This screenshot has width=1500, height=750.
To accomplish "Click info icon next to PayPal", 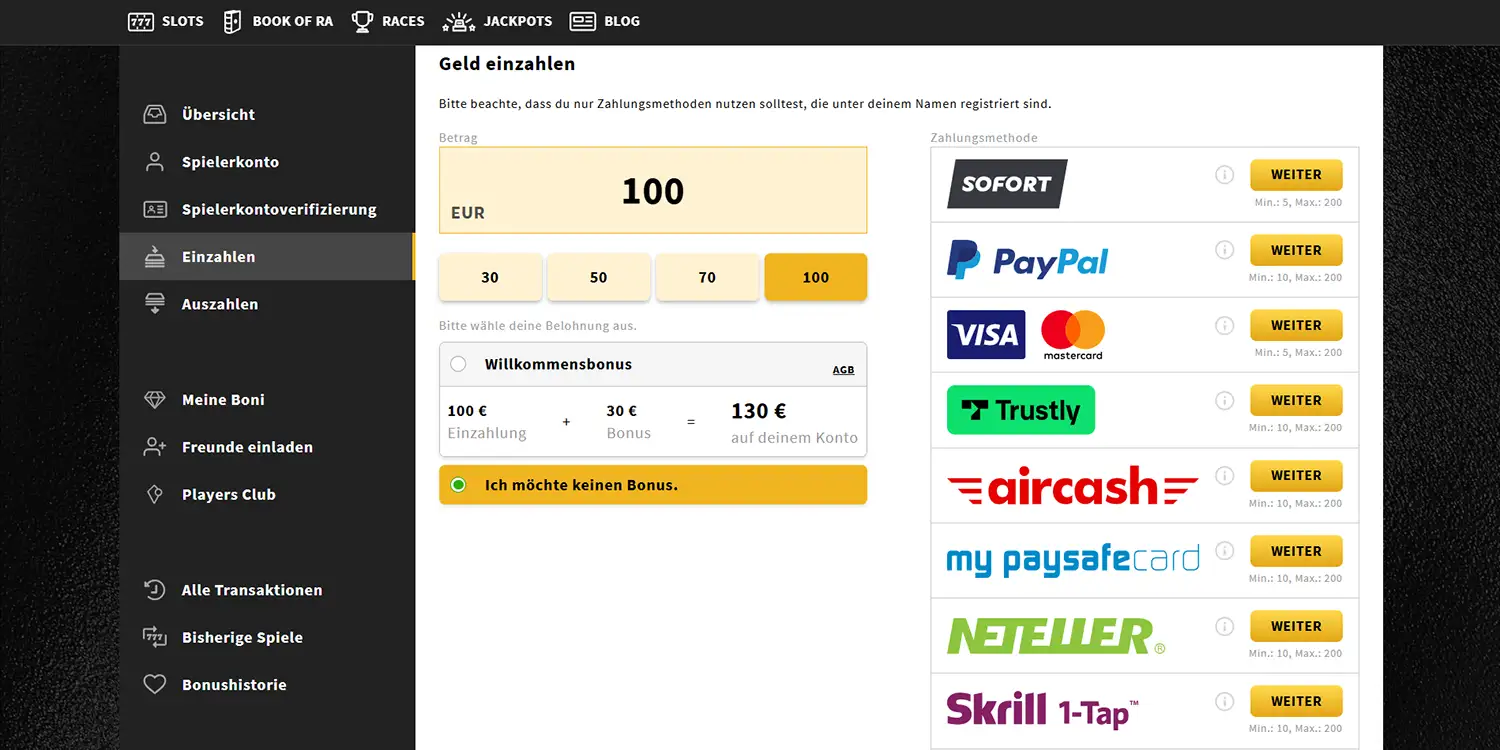I will click(1225, 250).
